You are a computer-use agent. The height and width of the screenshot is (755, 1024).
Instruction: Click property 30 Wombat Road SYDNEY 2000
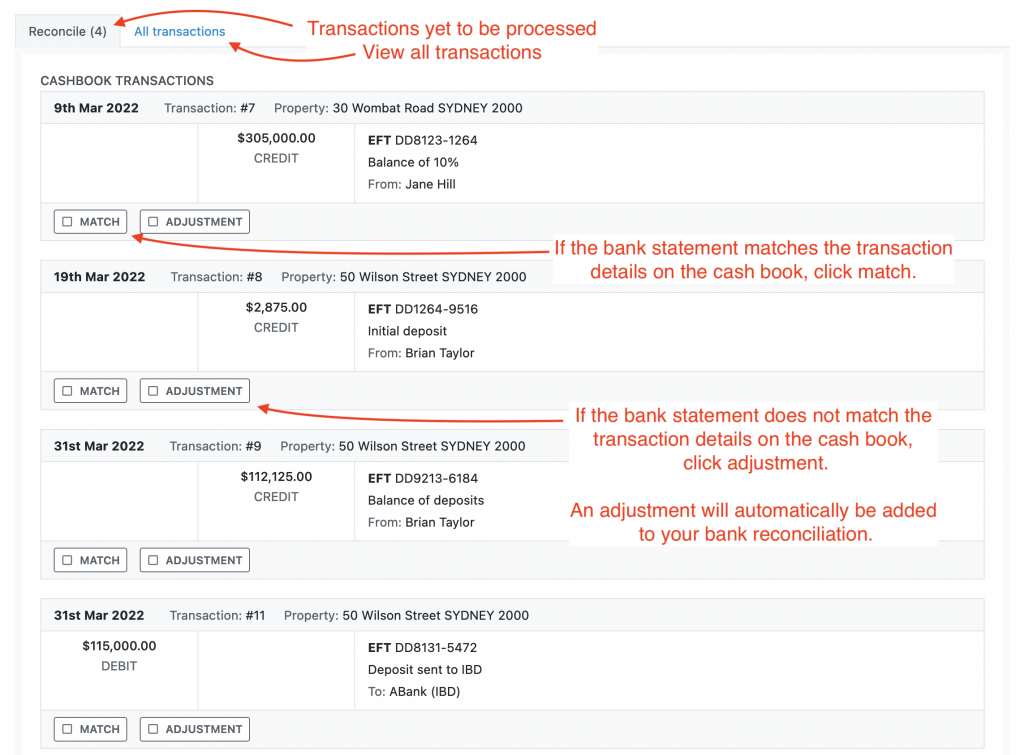pyautogui.click(x=427, y=108)
